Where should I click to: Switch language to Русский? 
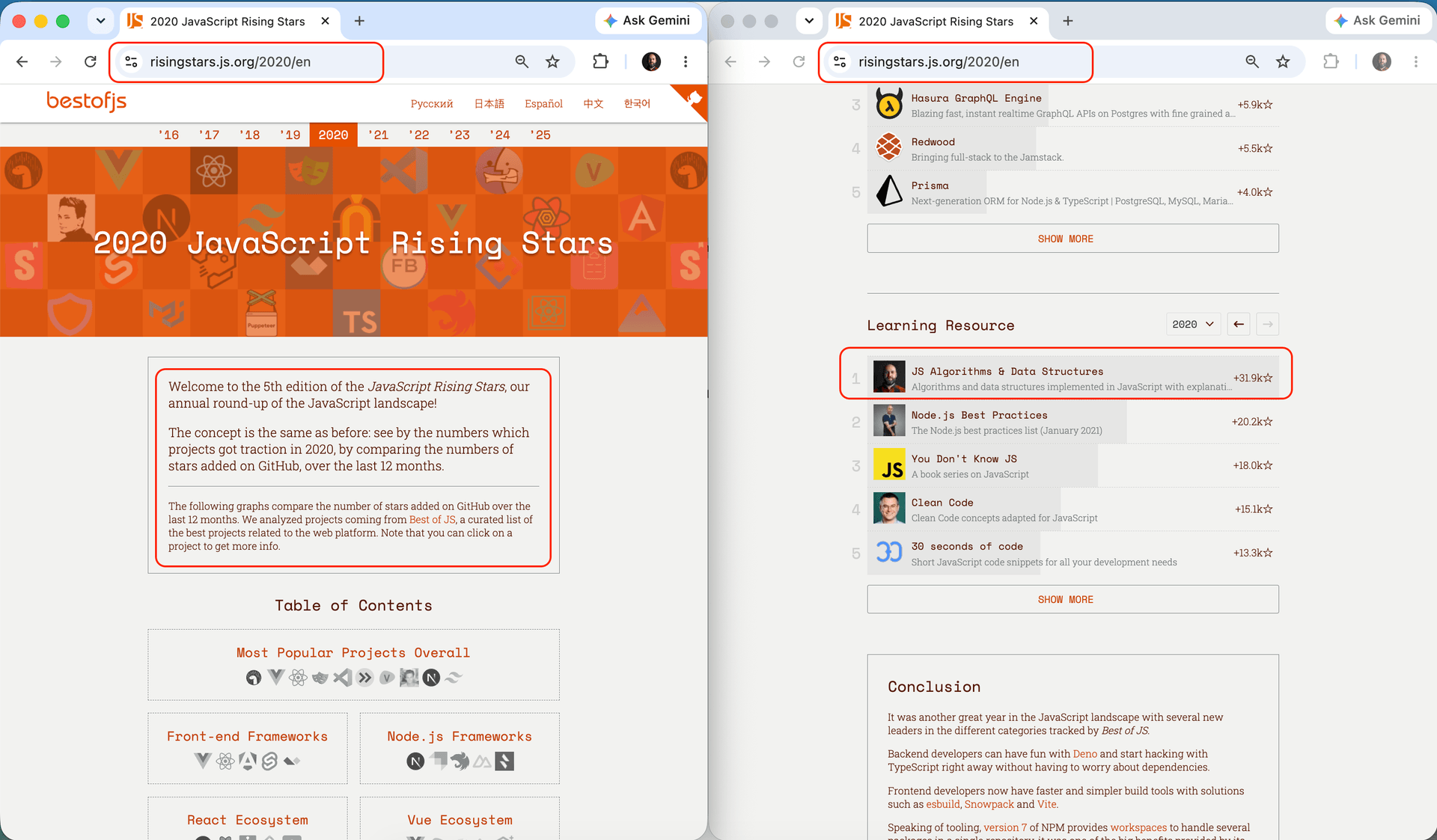coord(432,104)
